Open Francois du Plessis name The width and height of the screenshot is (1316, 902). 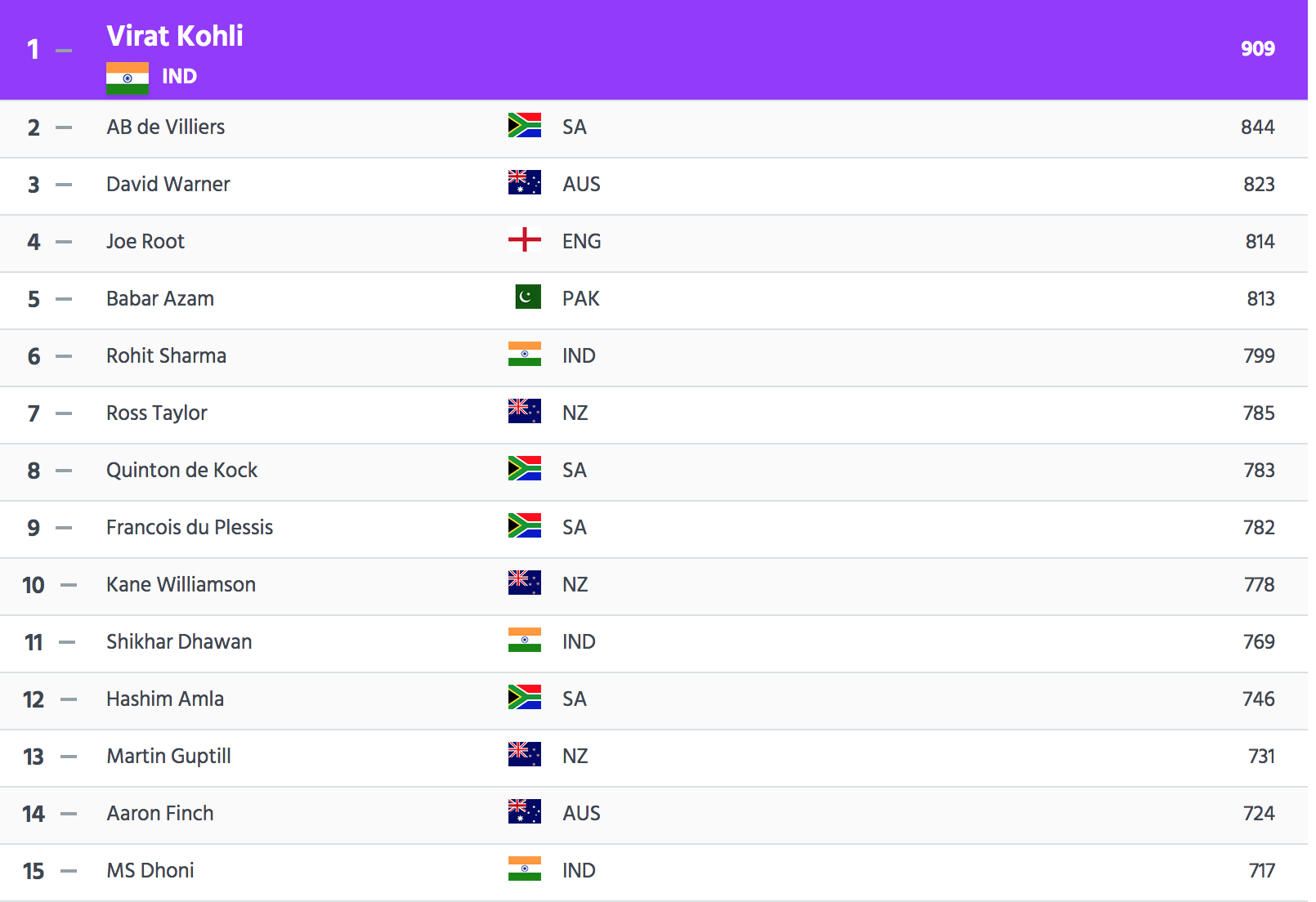point(190,527)
